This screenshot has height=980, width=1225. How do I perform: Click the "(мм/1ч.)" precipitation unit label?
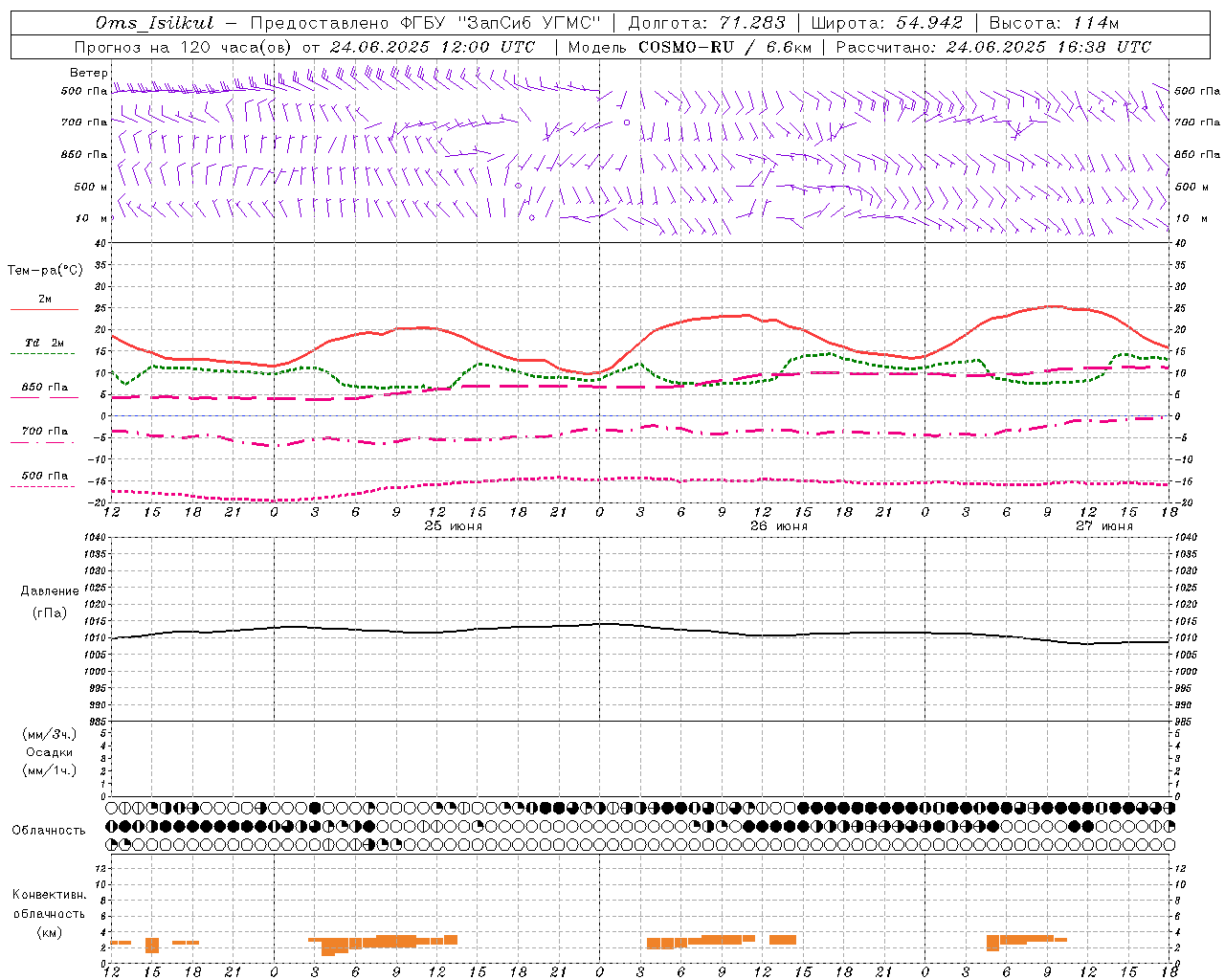click(50, 770)
